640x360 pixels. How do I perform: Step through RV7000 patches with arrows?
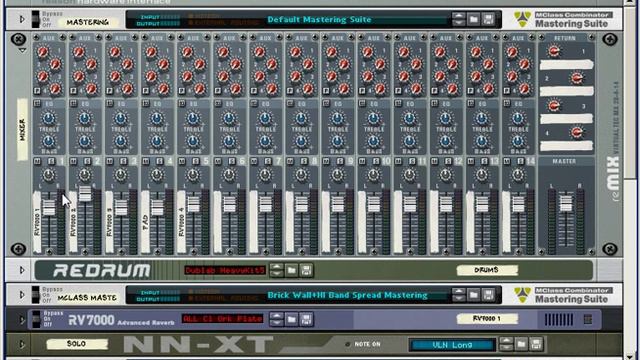click(x=277, y=319)
